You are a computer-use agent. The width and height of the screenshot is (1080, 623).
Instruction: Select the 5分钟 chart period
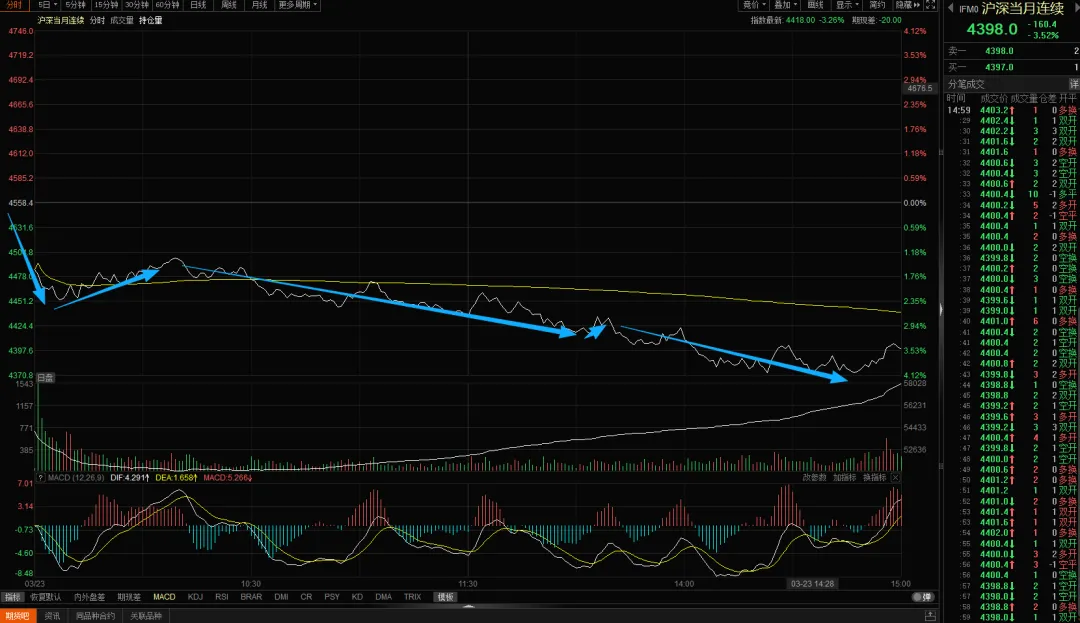[x=76, y=5]
